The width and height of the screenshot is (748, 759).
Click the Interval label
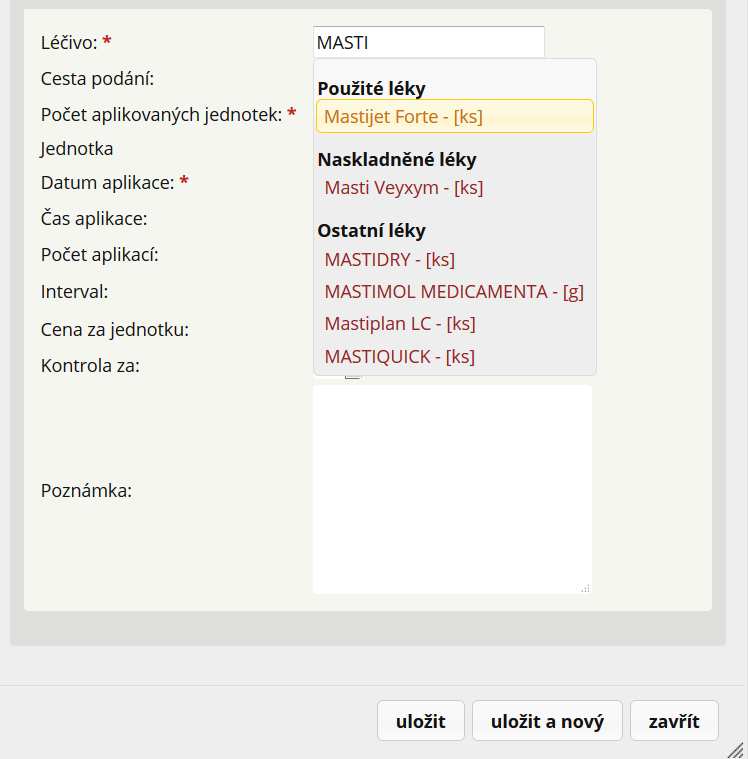[75, 292]
